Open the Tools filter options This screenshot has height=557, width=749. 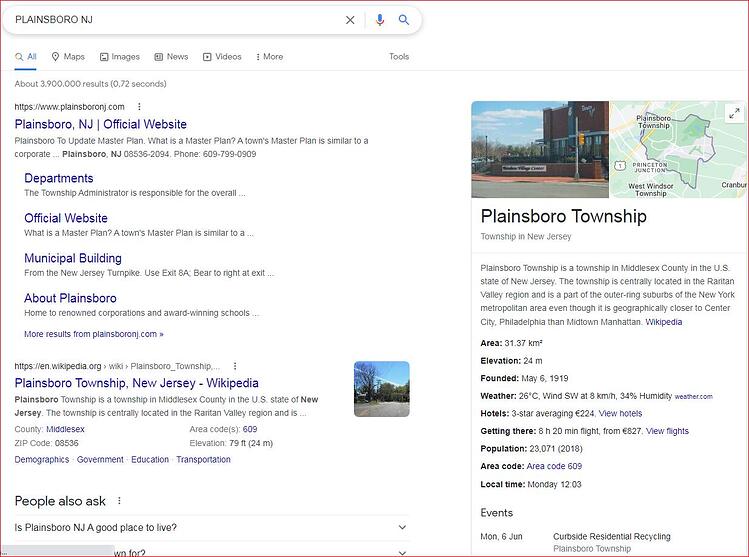click(399, 56)
